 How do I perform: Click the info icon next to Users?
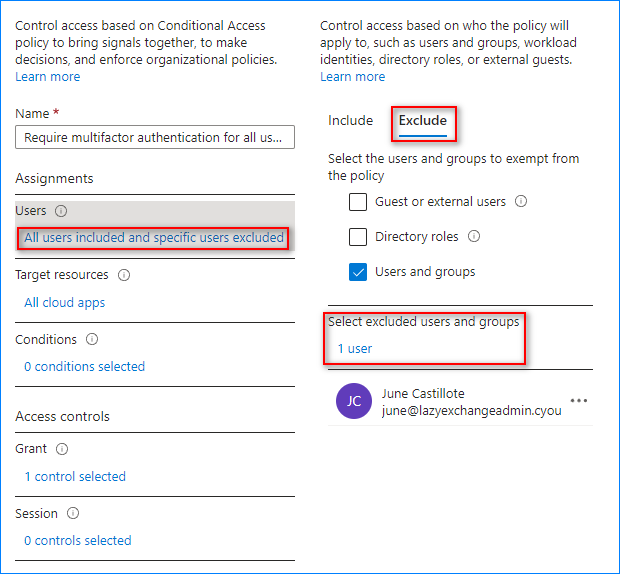[61, 211]
